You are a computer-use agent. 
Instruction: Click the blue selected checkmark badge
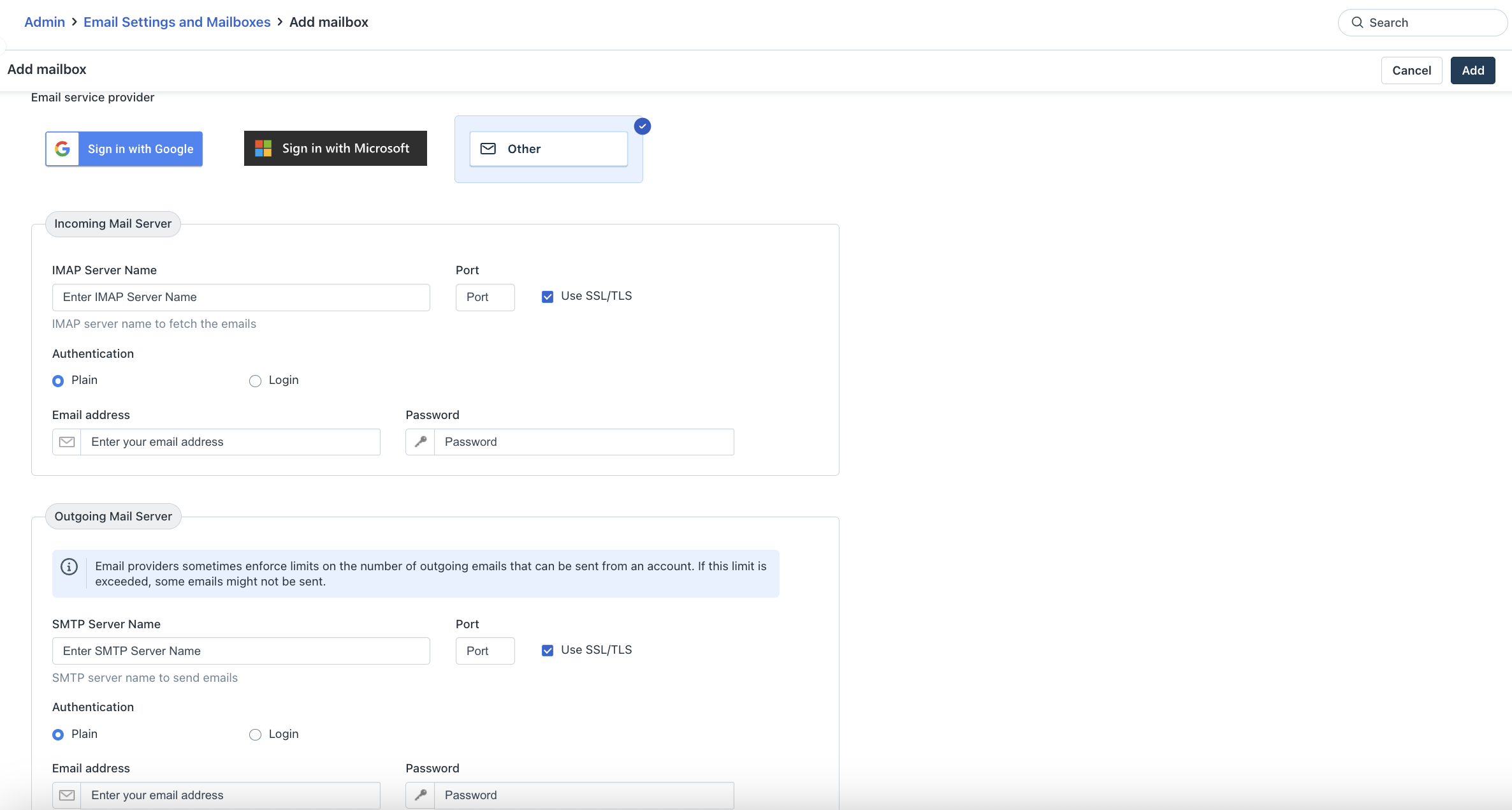click(643, 126)
